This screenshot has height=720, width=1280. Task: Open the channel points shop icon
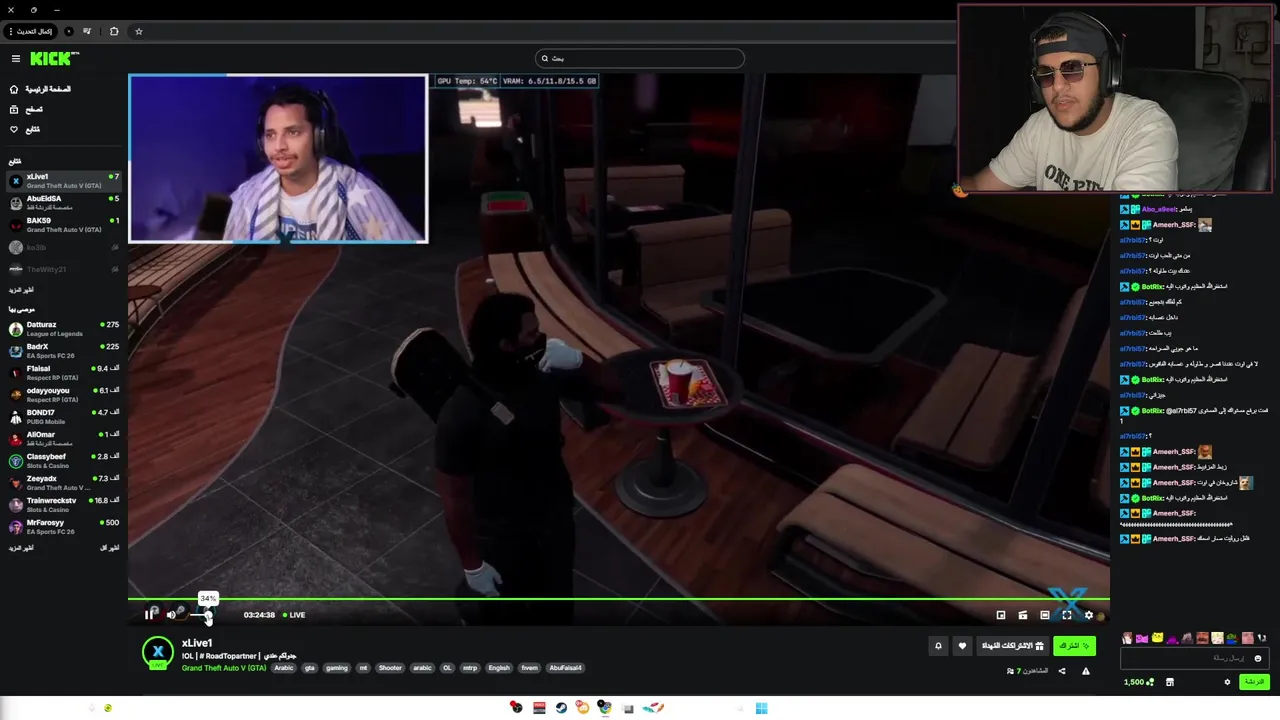[1170, 682]
